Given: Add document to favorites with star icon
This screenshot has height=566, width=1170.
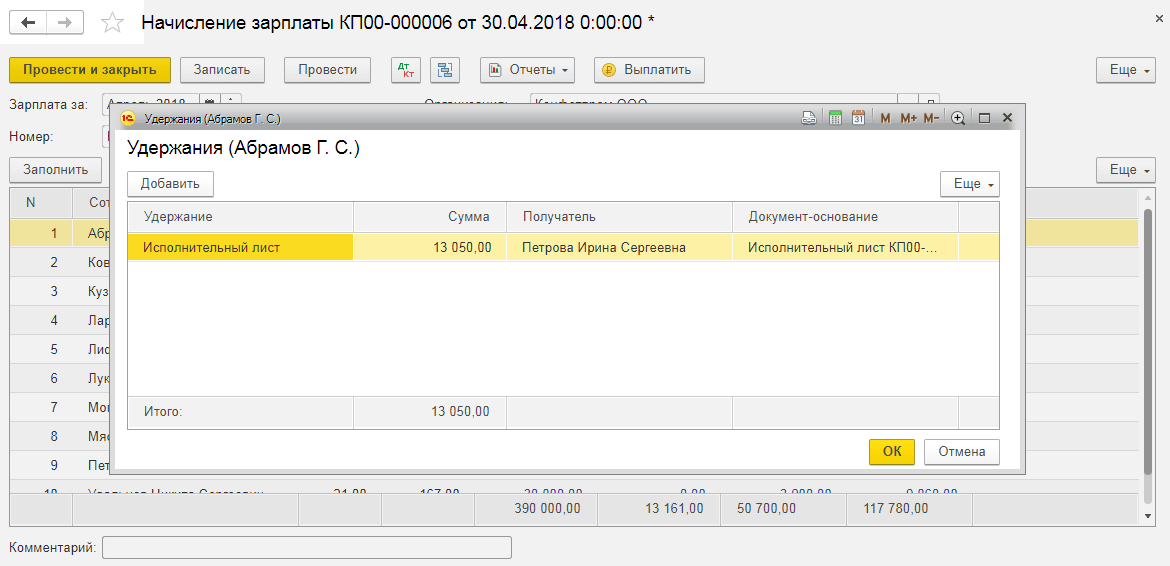Looking at the screenshot, I should click(x=113, y=22).
